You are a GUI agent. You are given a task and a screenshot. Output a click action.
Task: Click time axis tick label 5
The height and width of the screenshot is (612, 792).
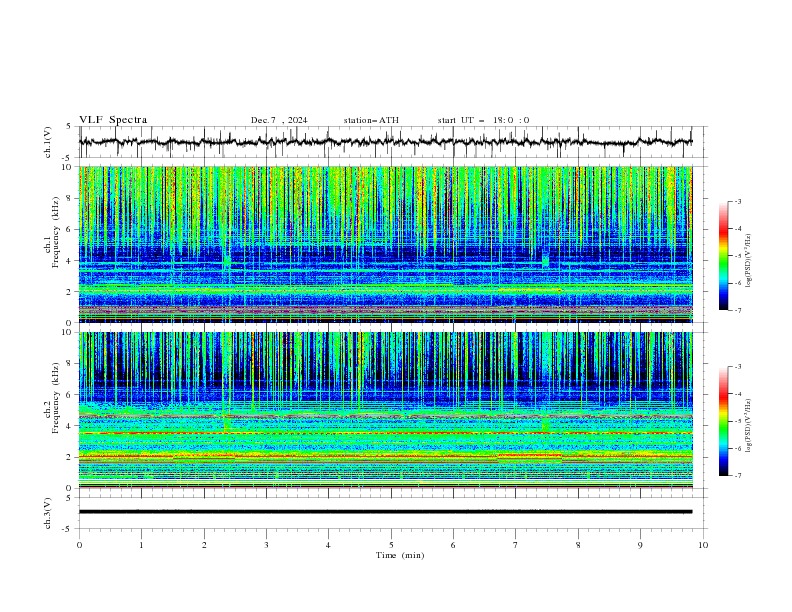pyautogui.click(x=391, y=545)
